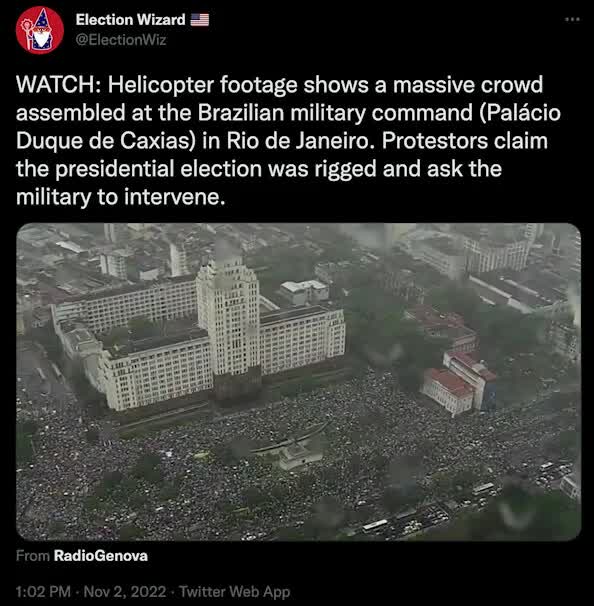Click the white tower building in the video
This screenshot has width=594, height=606.
pyautogui.click(x=228, y=317)
